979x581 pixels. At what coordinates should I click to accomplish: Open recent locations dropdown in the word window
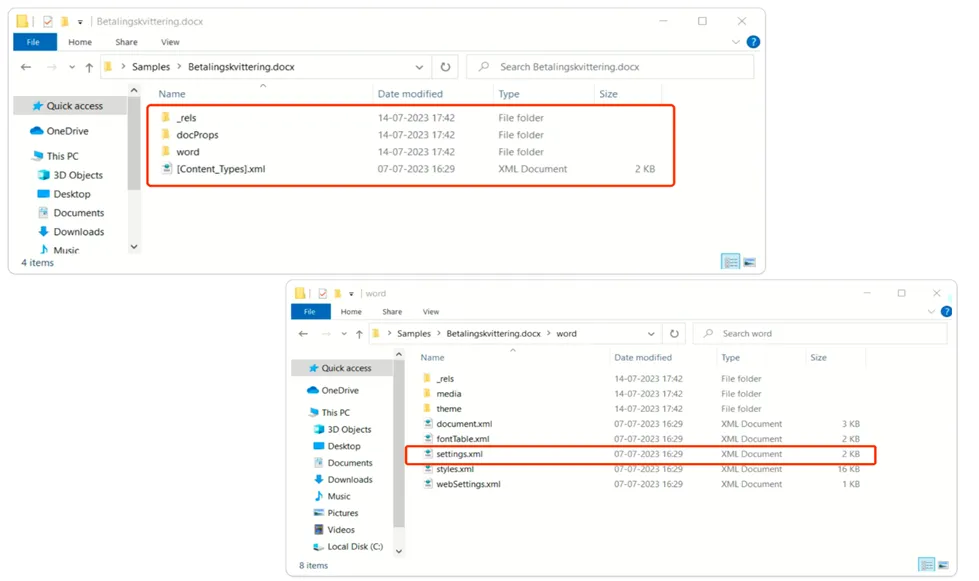343,334
